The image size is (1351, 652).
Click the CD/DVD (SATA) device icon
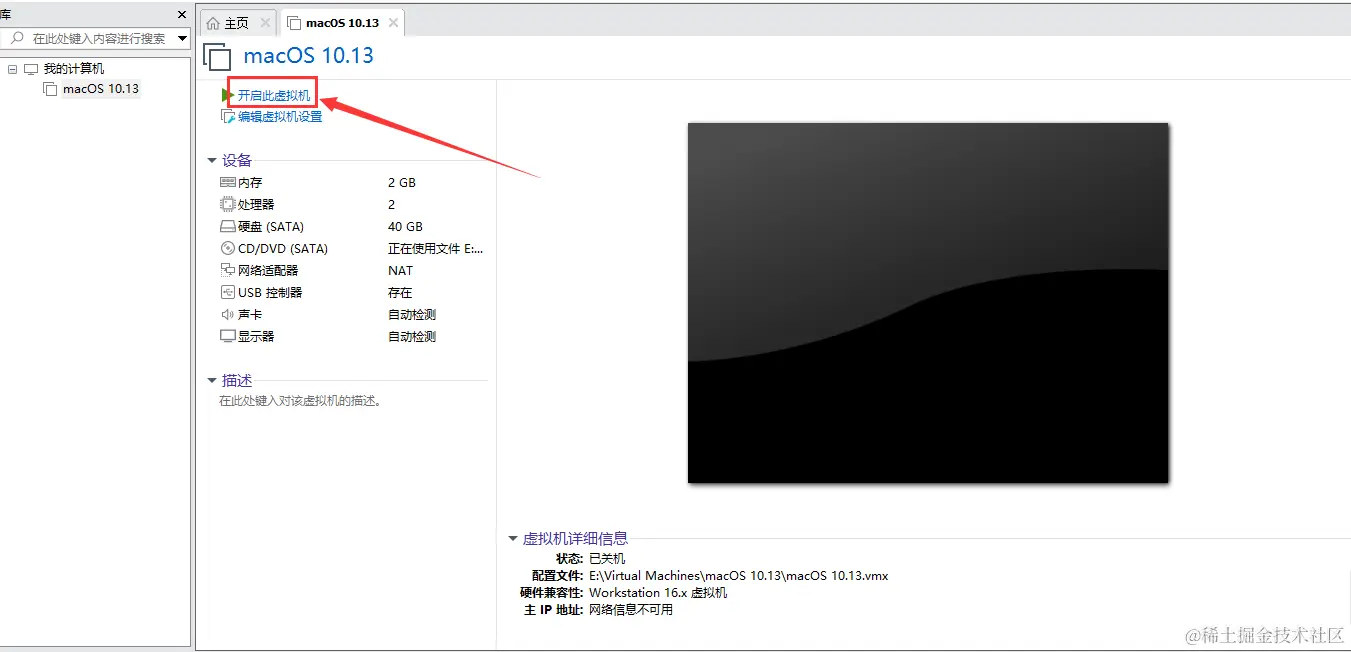(228, 248)
